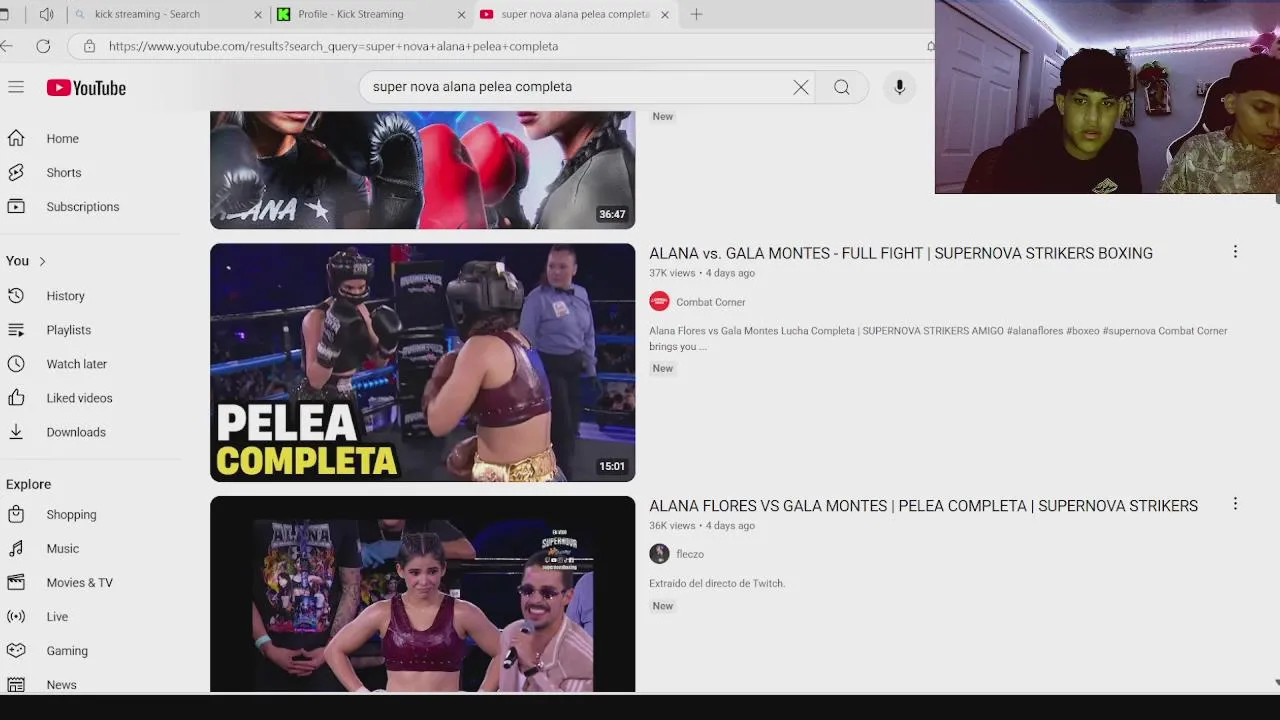Clear the search query with X
The image size is (1280, 720).
pos(801,87)
